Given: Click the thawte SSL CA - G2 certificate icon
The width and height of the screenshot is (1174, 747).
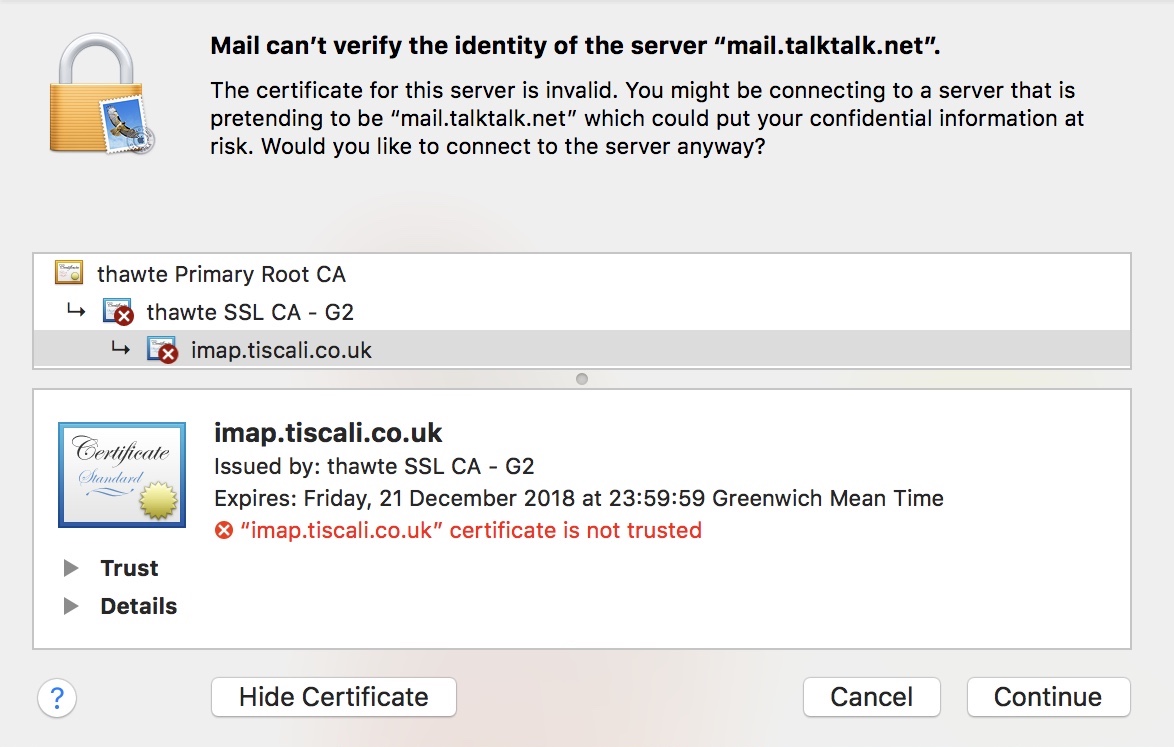Looking at the screenshot, I should (x=118, y=312).
